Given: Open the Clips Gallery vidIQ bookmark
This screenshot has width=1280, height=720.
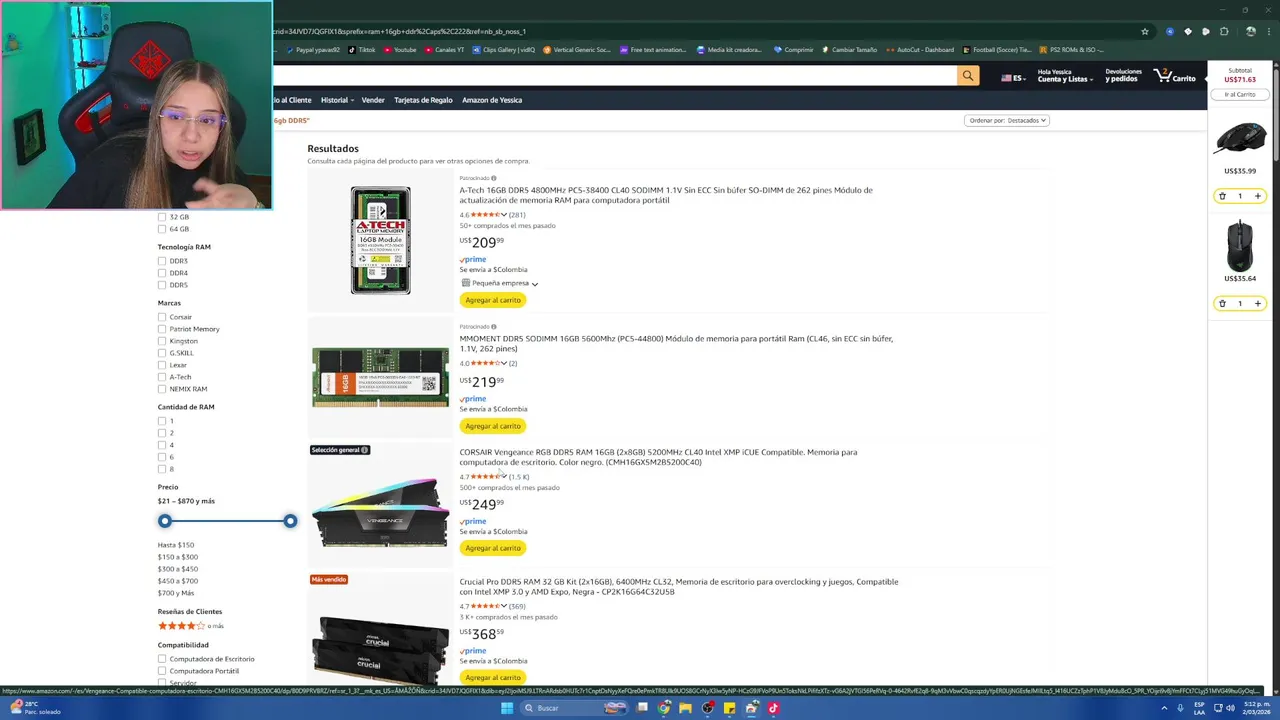Looking at the screenshot, I should click(504, 49).
